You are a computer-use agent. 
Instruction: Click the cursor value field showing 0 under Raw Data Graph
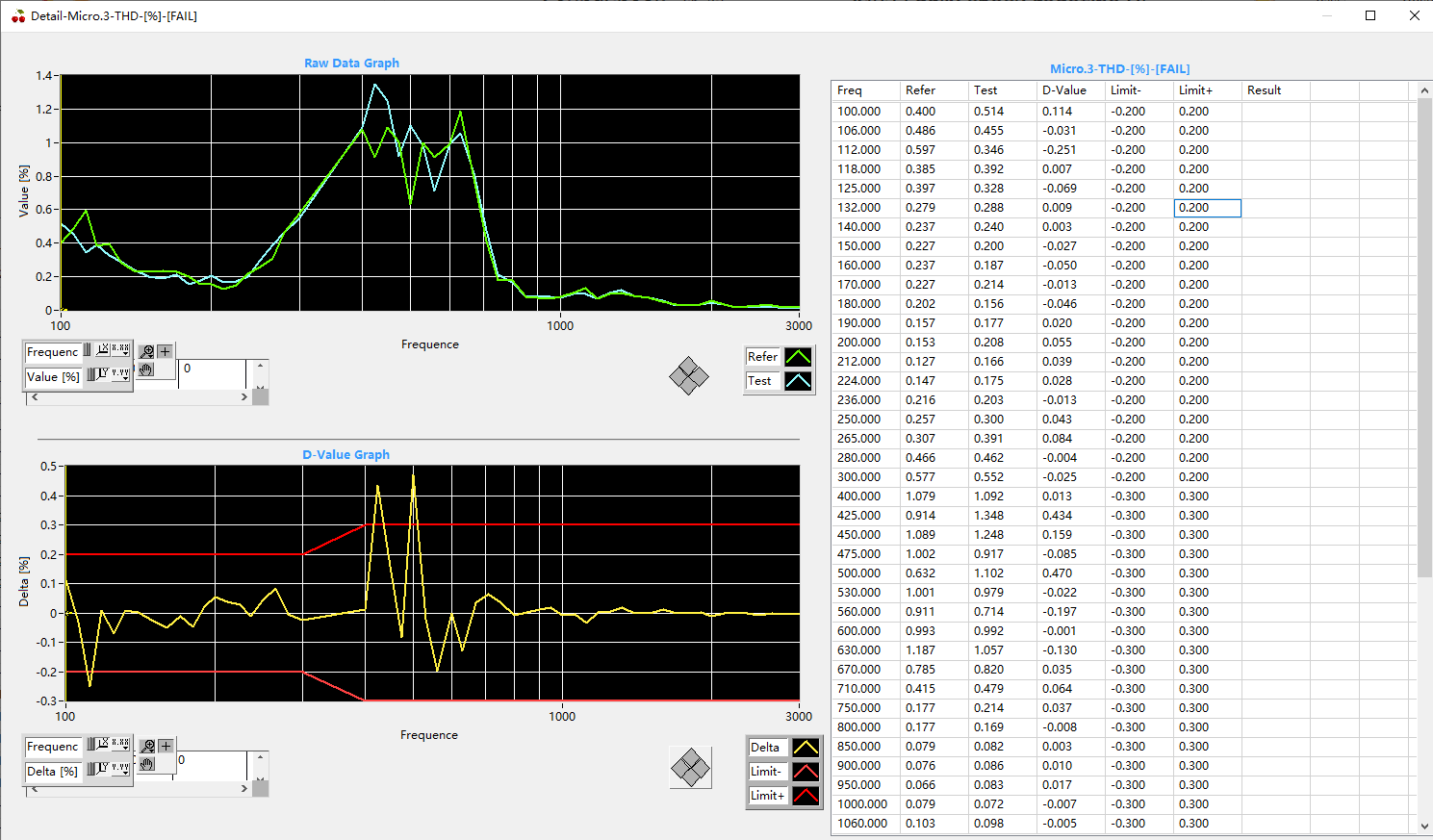213,374
